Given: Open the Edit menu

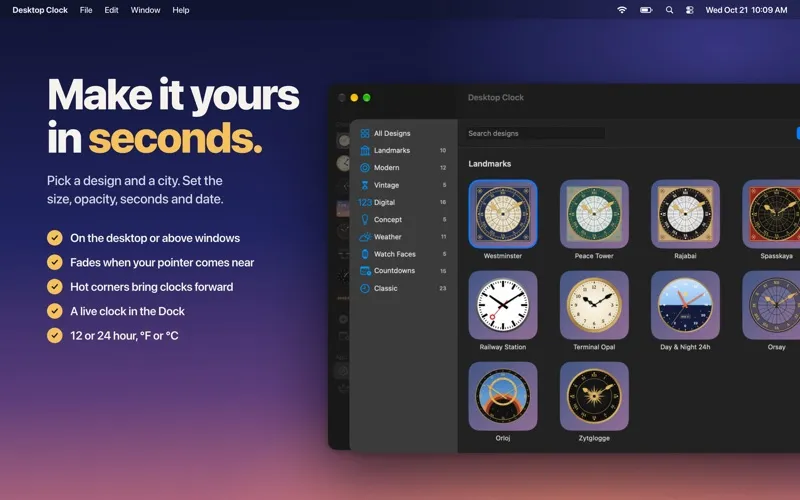Looking at the screenshot, I should coord(111,10).
